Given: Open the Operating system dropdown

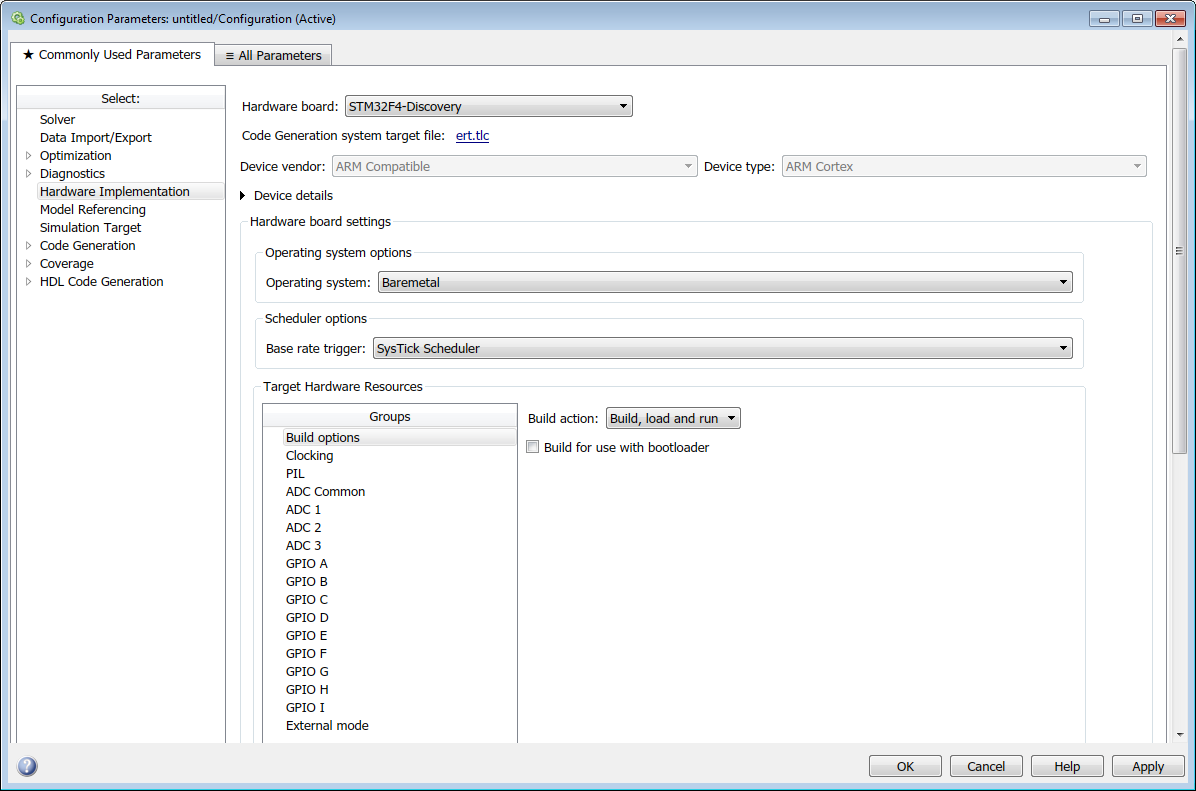Looking at the screenshot, I should pyautogui.click(x=1062, y=282).
